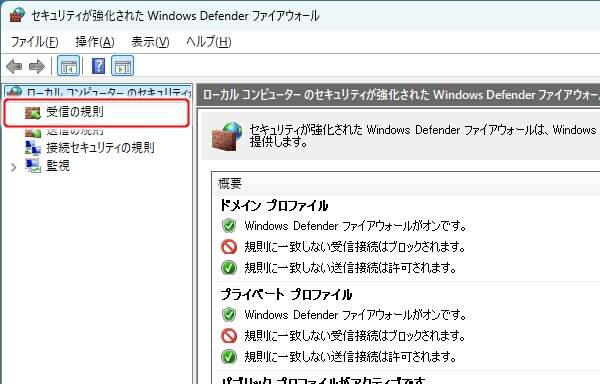
Task: Click the 概要 section header
Action: click(230, 184)
